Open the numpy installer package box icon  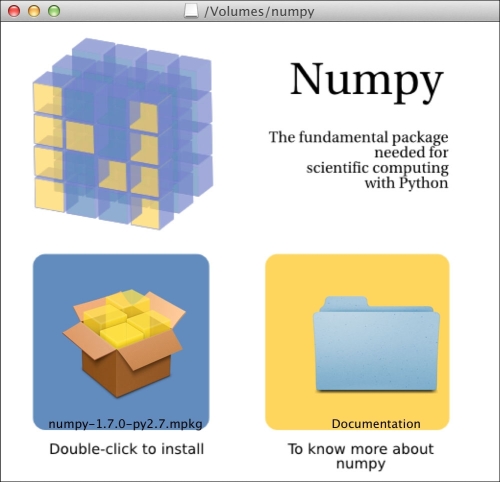point(124,343)
